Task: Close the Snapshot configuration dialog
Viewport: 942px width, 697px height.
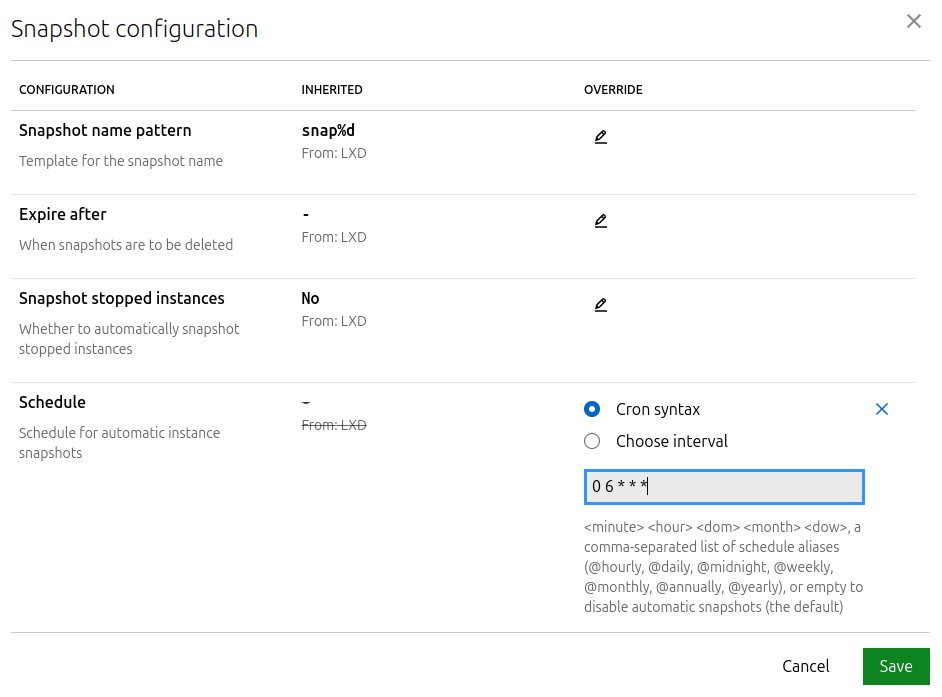Action: [913, 22]
